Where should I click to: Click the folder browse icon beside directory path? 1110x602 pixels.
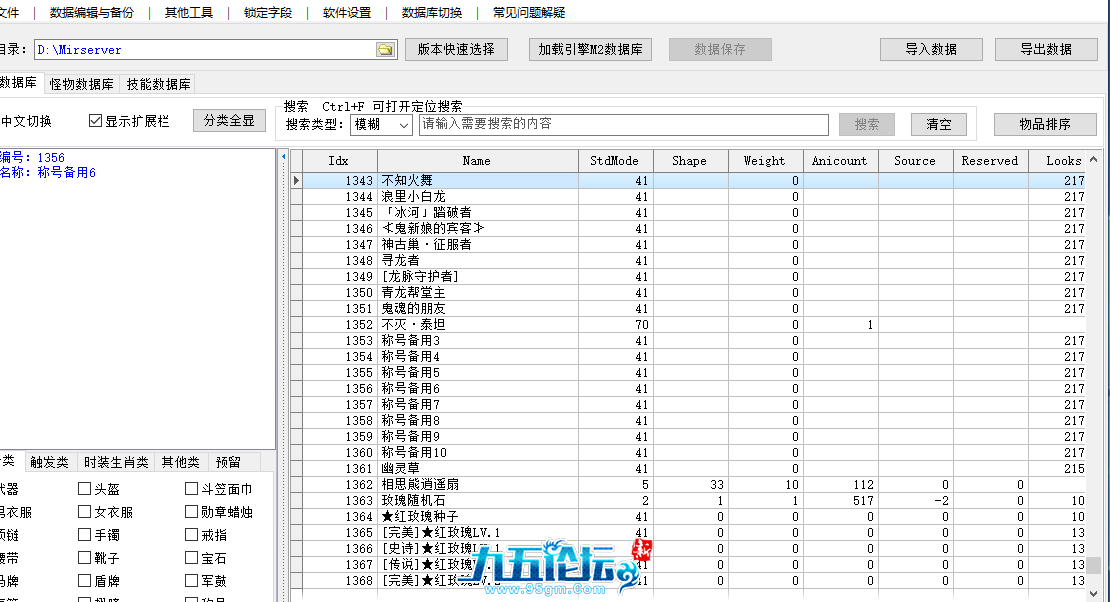pos(385,50)
